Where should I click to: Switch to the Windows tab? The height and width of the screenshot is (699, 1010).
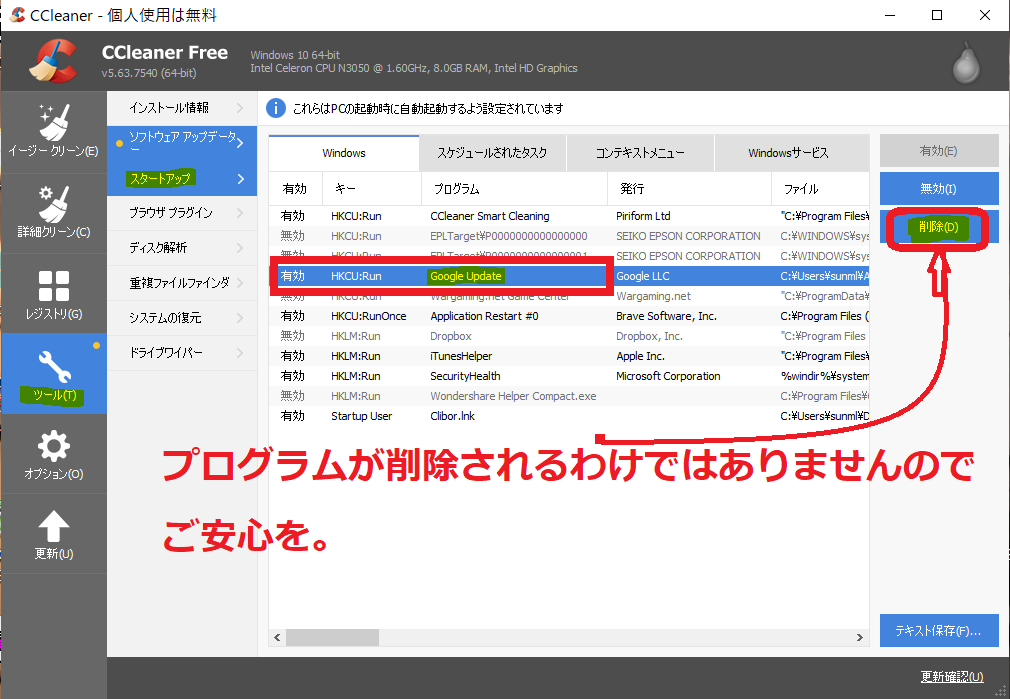click(344, 153)
